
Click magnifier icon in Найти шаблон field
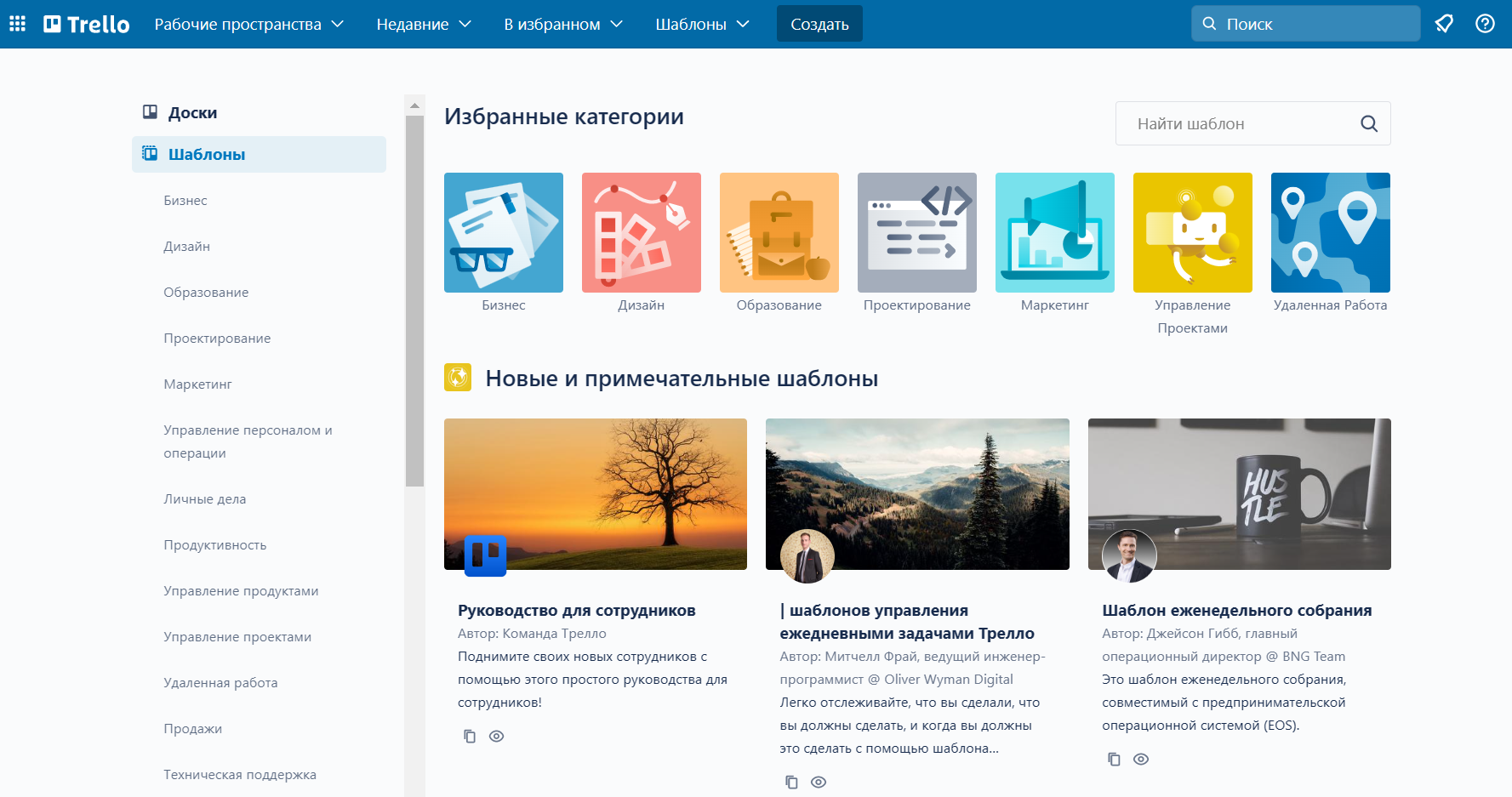[1368, 123]
